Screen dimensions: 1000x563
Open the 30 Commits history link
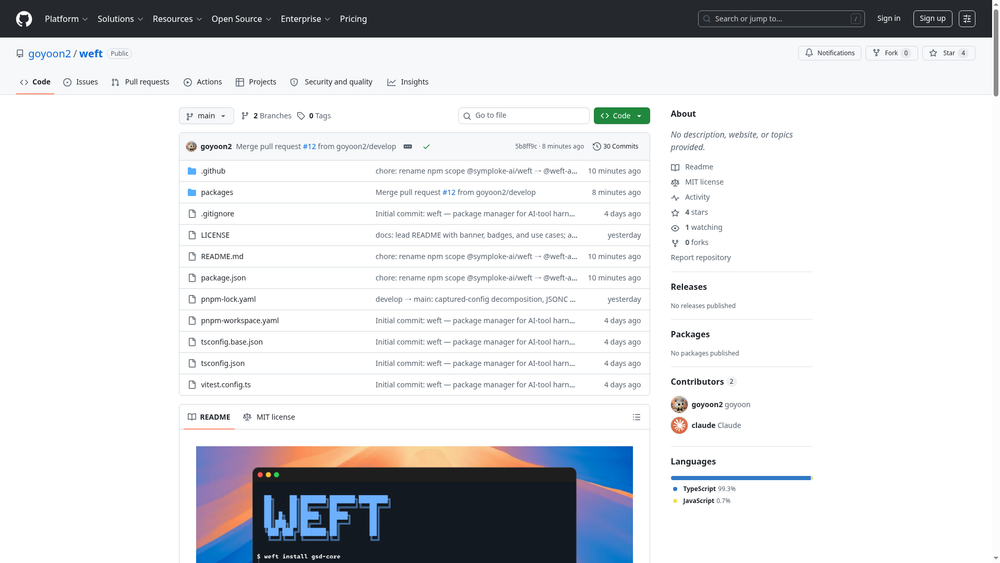615,147
